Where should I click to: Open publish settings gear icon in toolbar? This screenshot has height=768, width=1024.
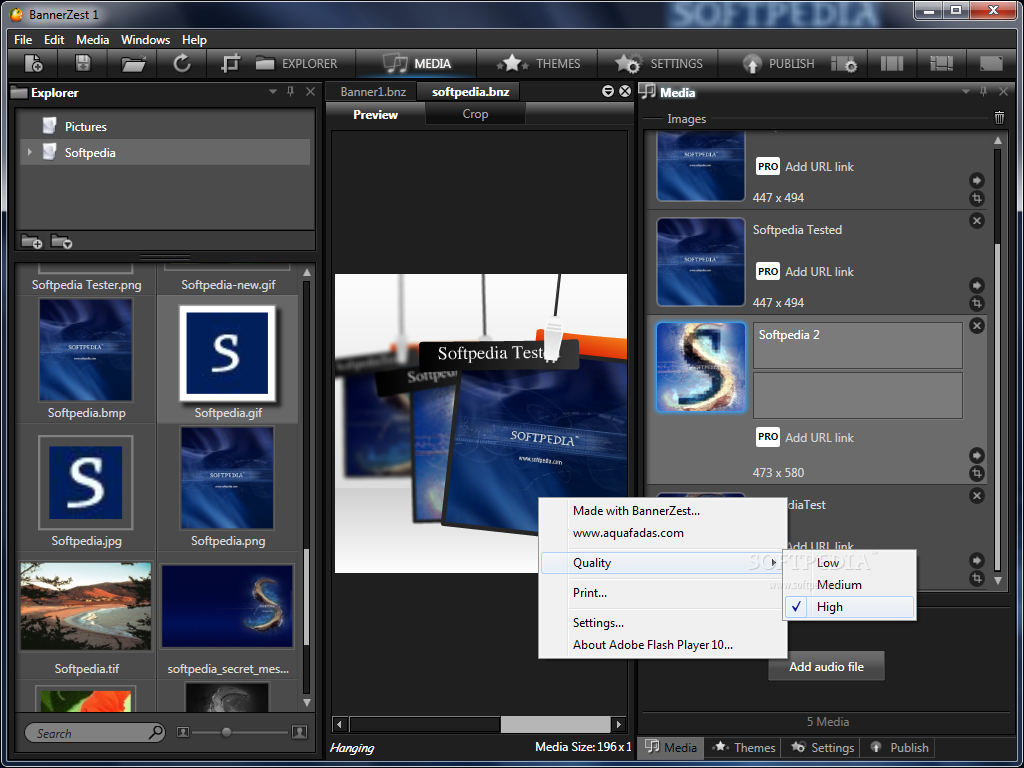[844, 63]
